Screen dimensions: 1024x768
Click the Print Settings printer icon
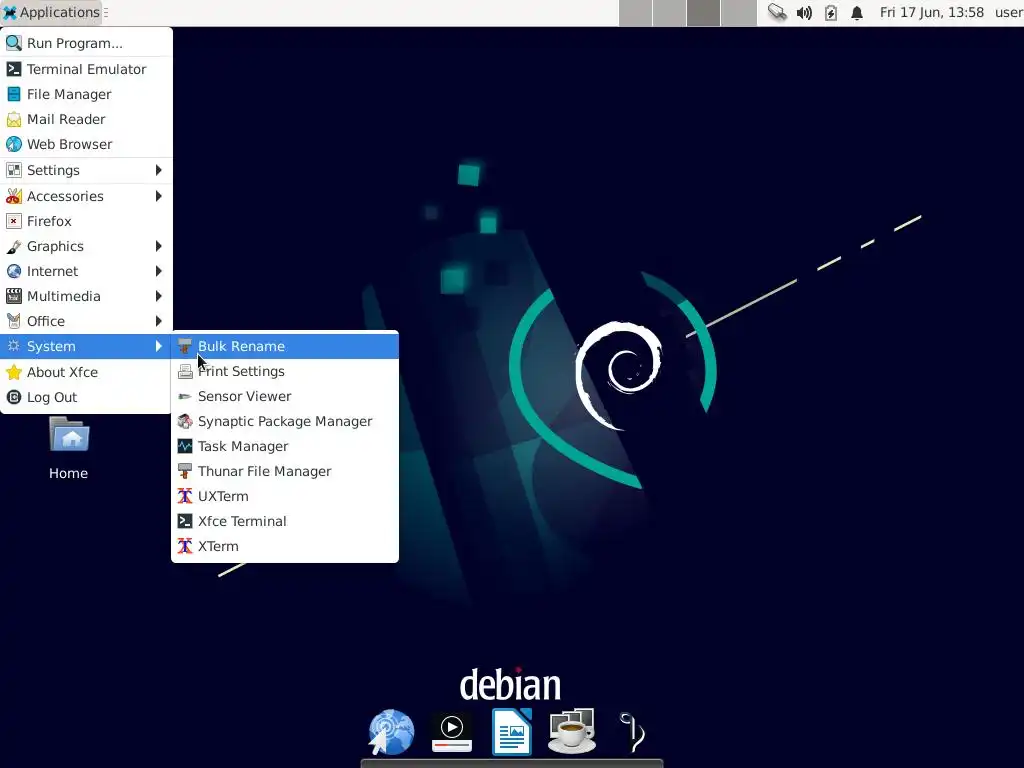[185, 372]
